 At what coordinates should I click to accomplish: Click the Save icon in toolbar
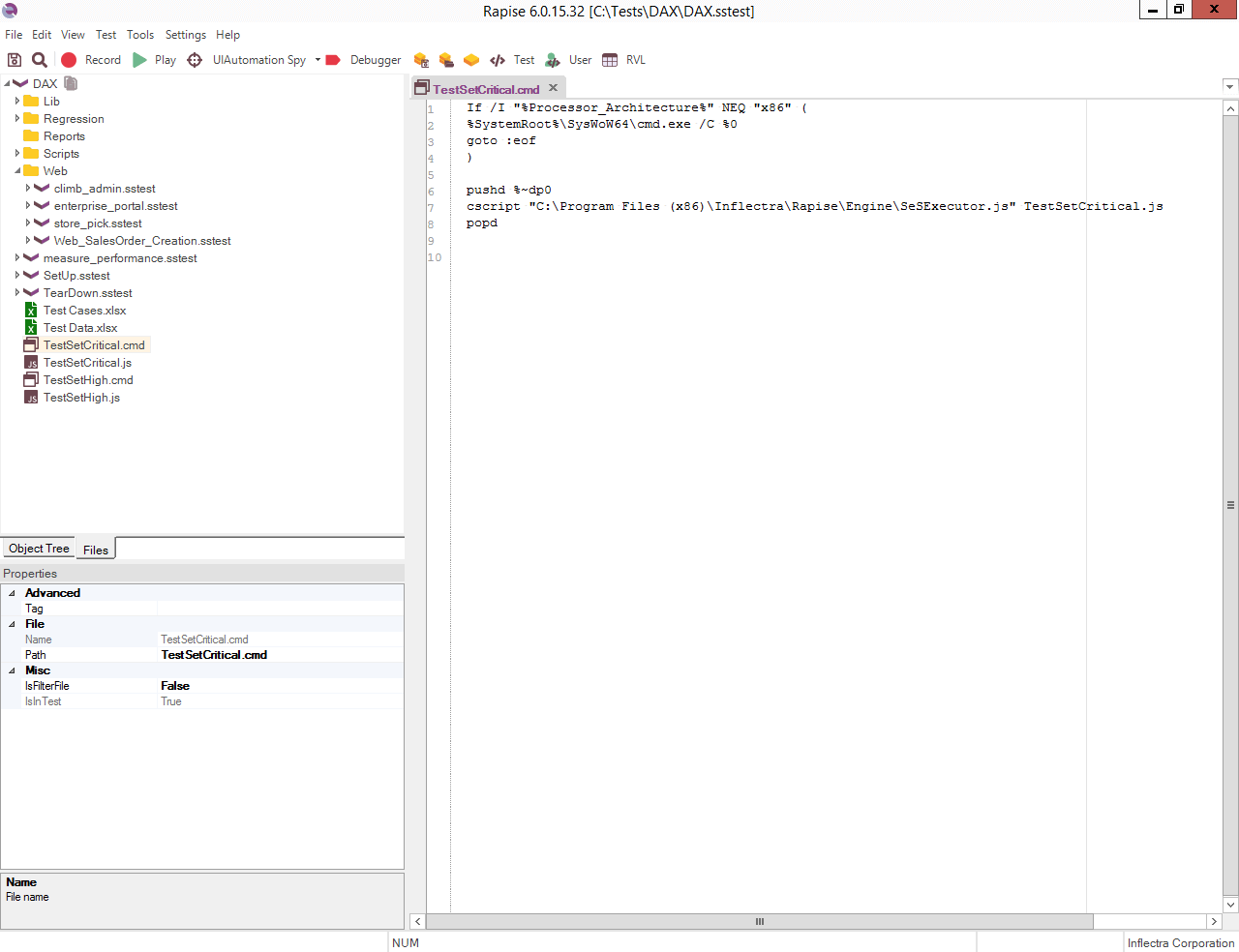coord(15,60)
